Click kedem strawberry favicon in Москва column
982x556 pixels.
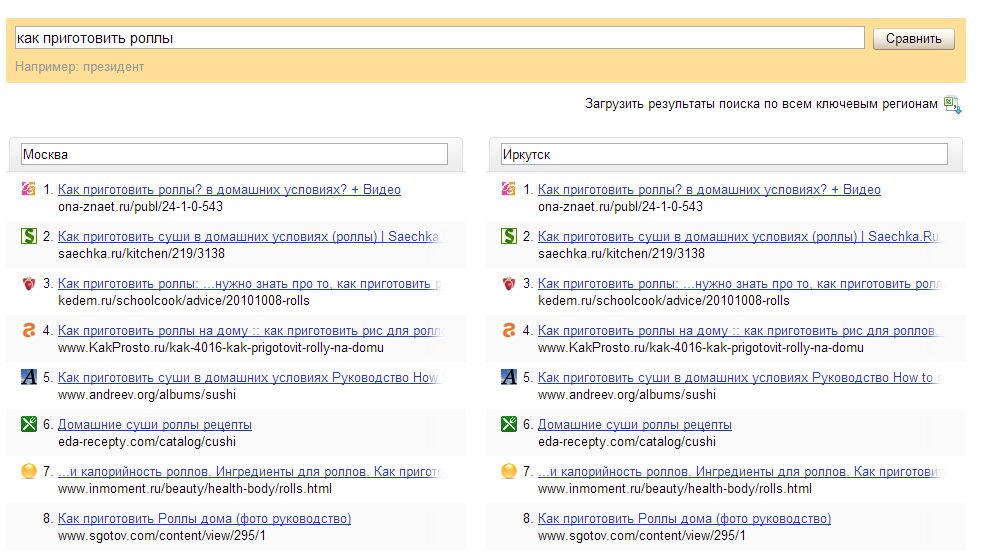click(29, 284)
